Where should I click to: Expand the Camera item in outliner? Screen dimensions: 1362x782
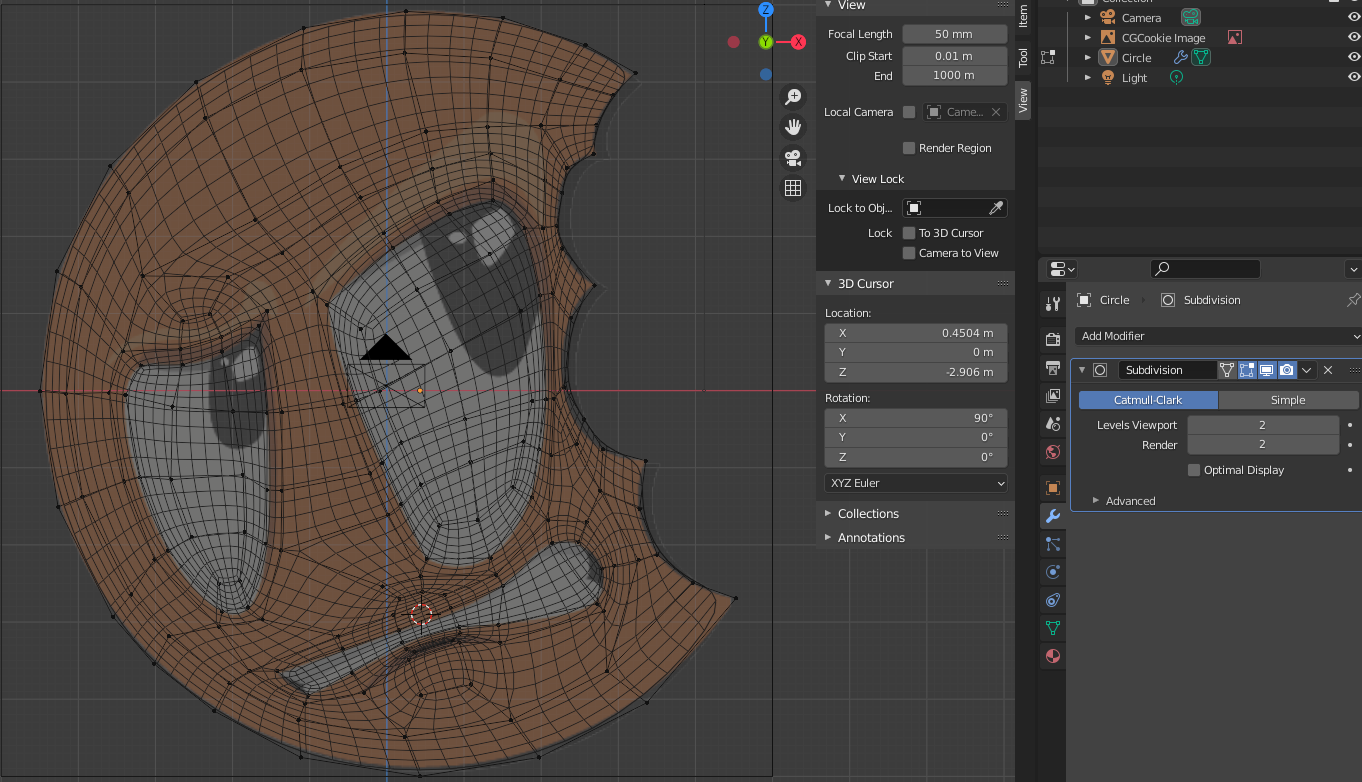(x=1087, y=17)
